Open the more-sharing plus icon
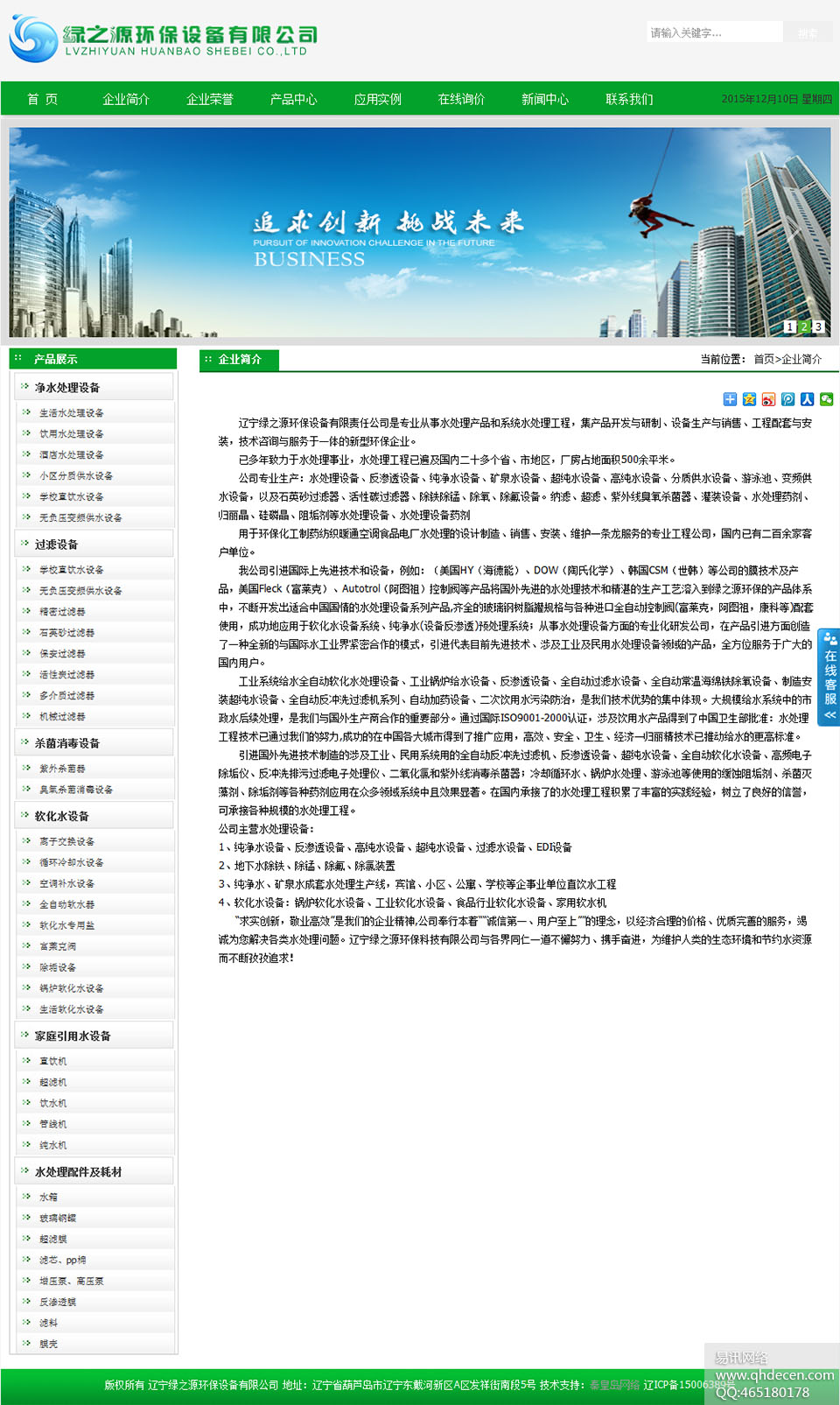The width and height of the screenshot is (840, 1405). (x=730, y=399)
